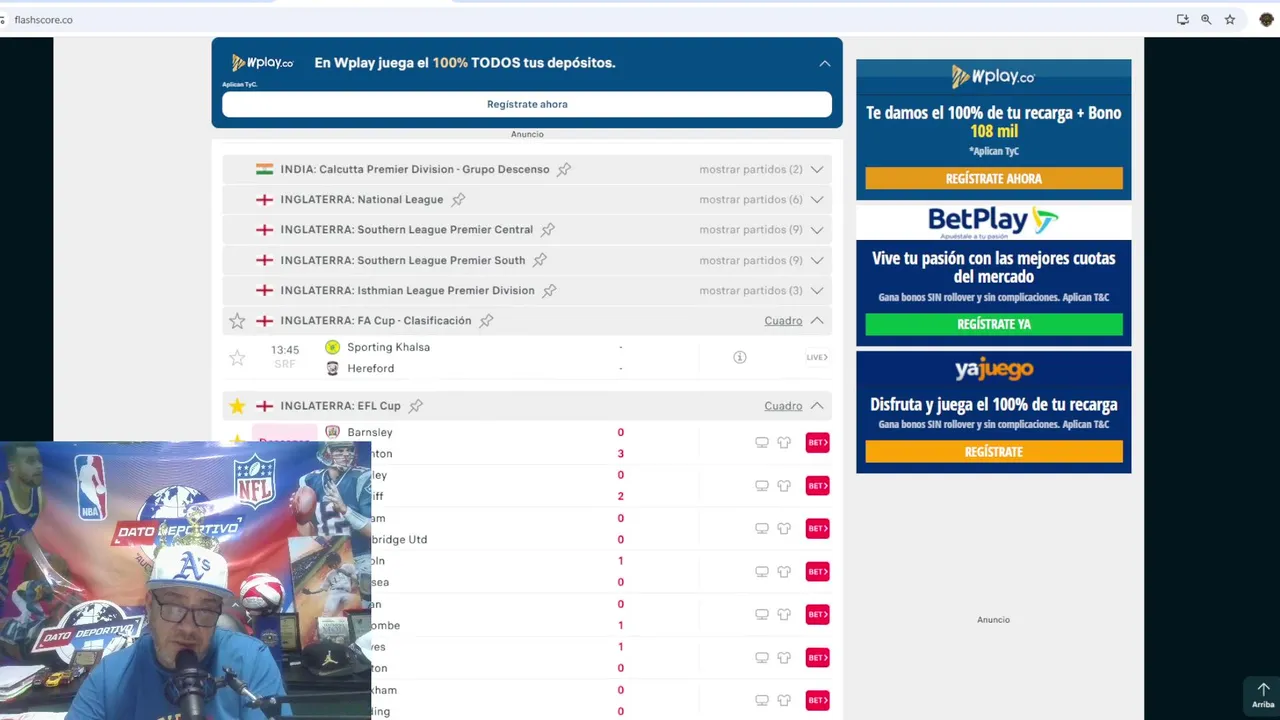Screen dimensions: 1280x720
Task: Click 'mostrar partidos (6)' for National League
Action: (751, 200)
